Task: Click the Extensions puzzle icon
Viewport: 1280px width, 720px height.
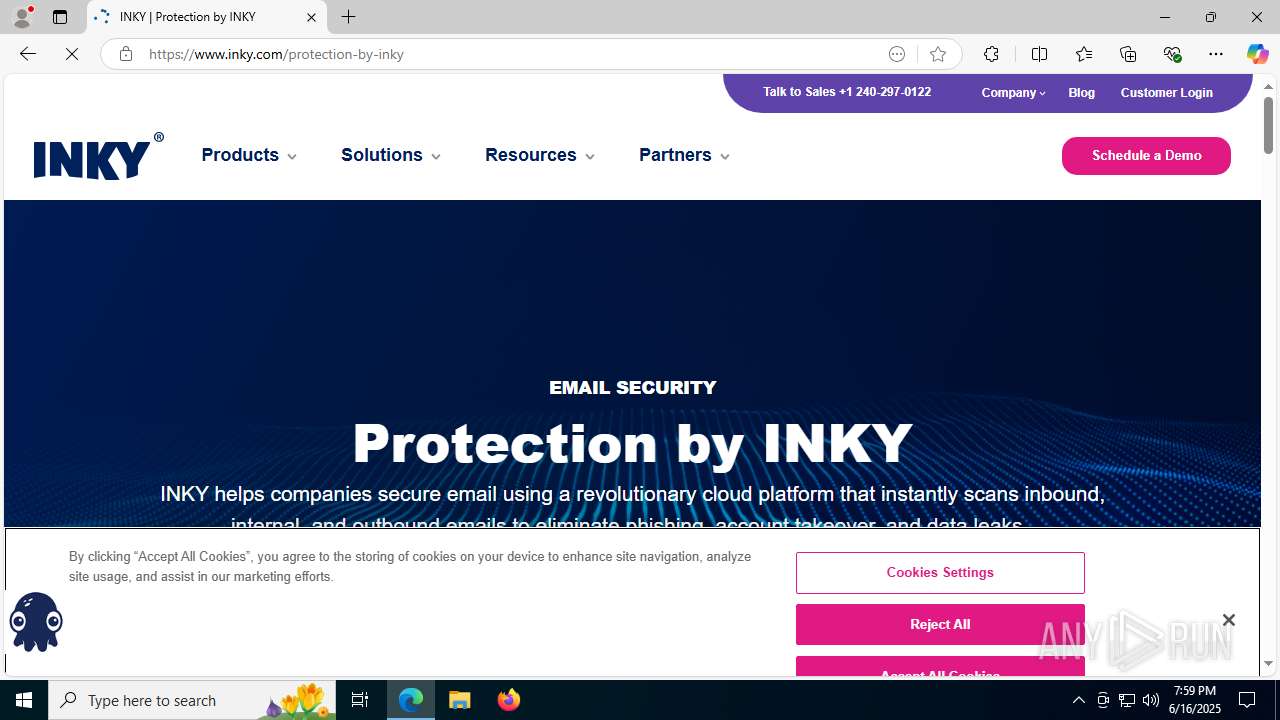Action: click(991, 54)
